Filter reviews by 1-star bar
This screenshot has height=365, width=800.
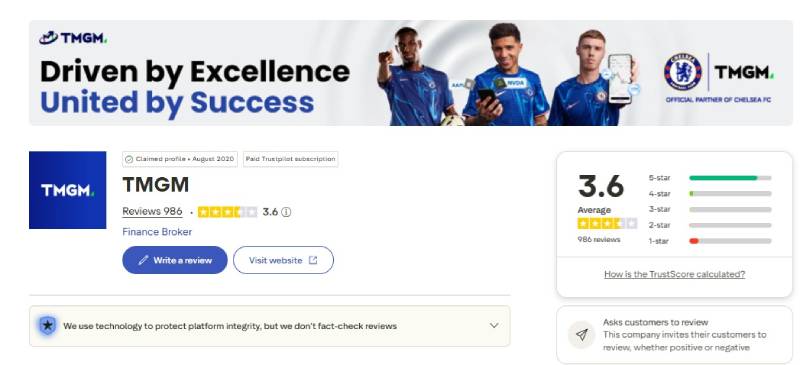[730, 241]
